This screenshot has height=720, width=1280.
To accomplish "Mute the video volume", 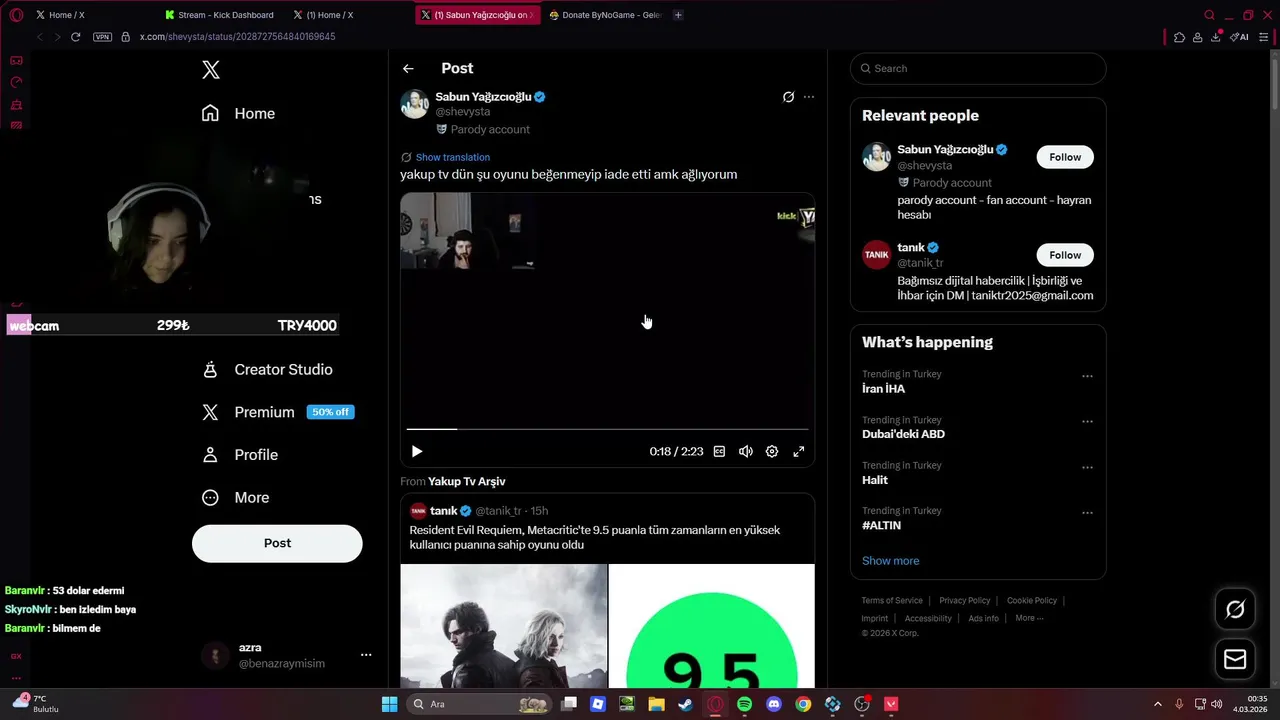I will click(745, 452).
